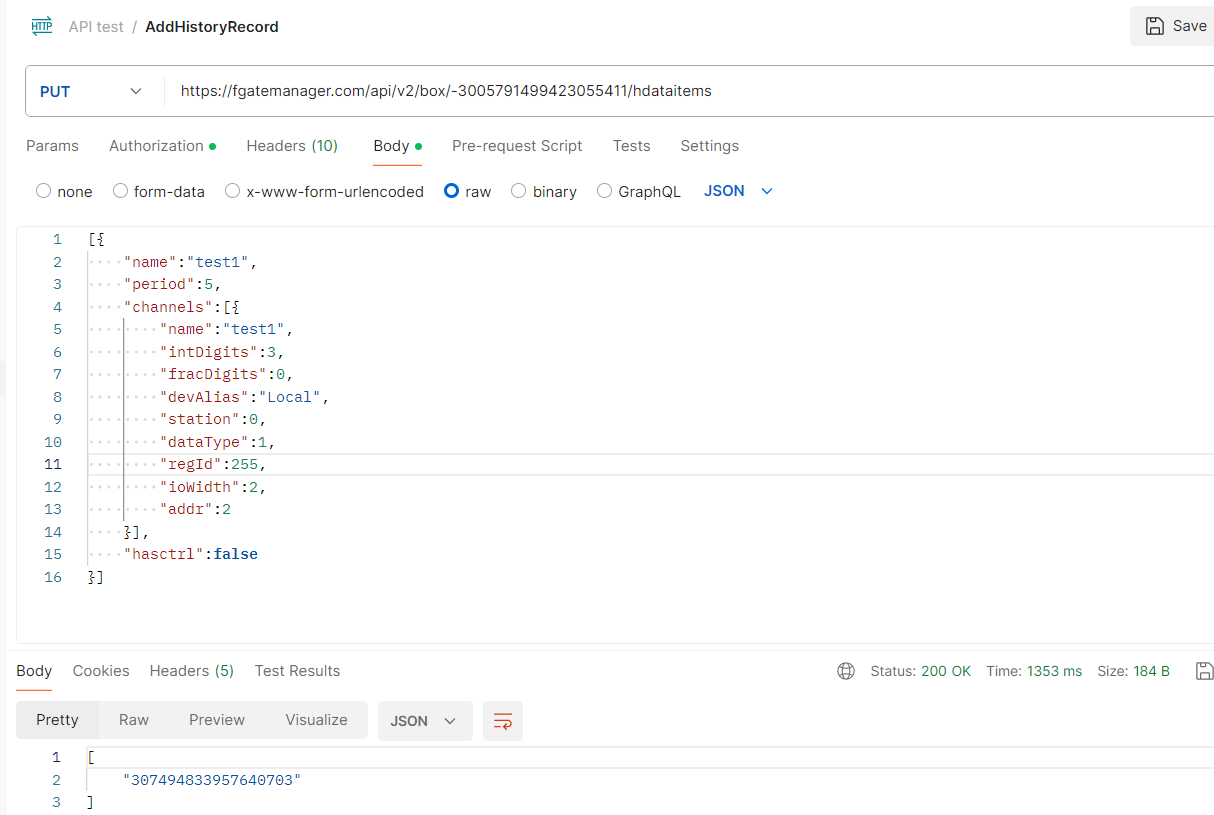Click the "dataType":1 line
This screenshot has width=1214, height=815.
(217, 442)
